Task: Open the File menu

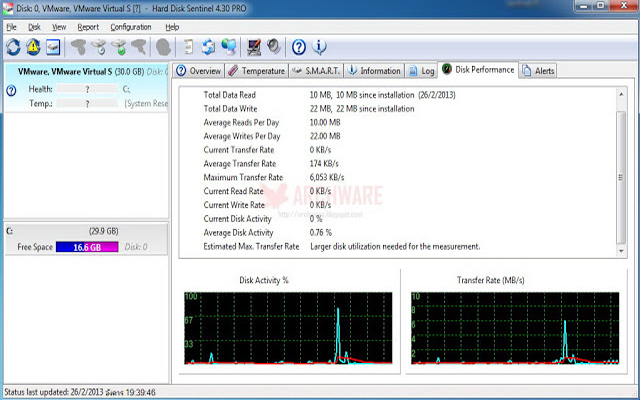Action: [x=11, y=27]
